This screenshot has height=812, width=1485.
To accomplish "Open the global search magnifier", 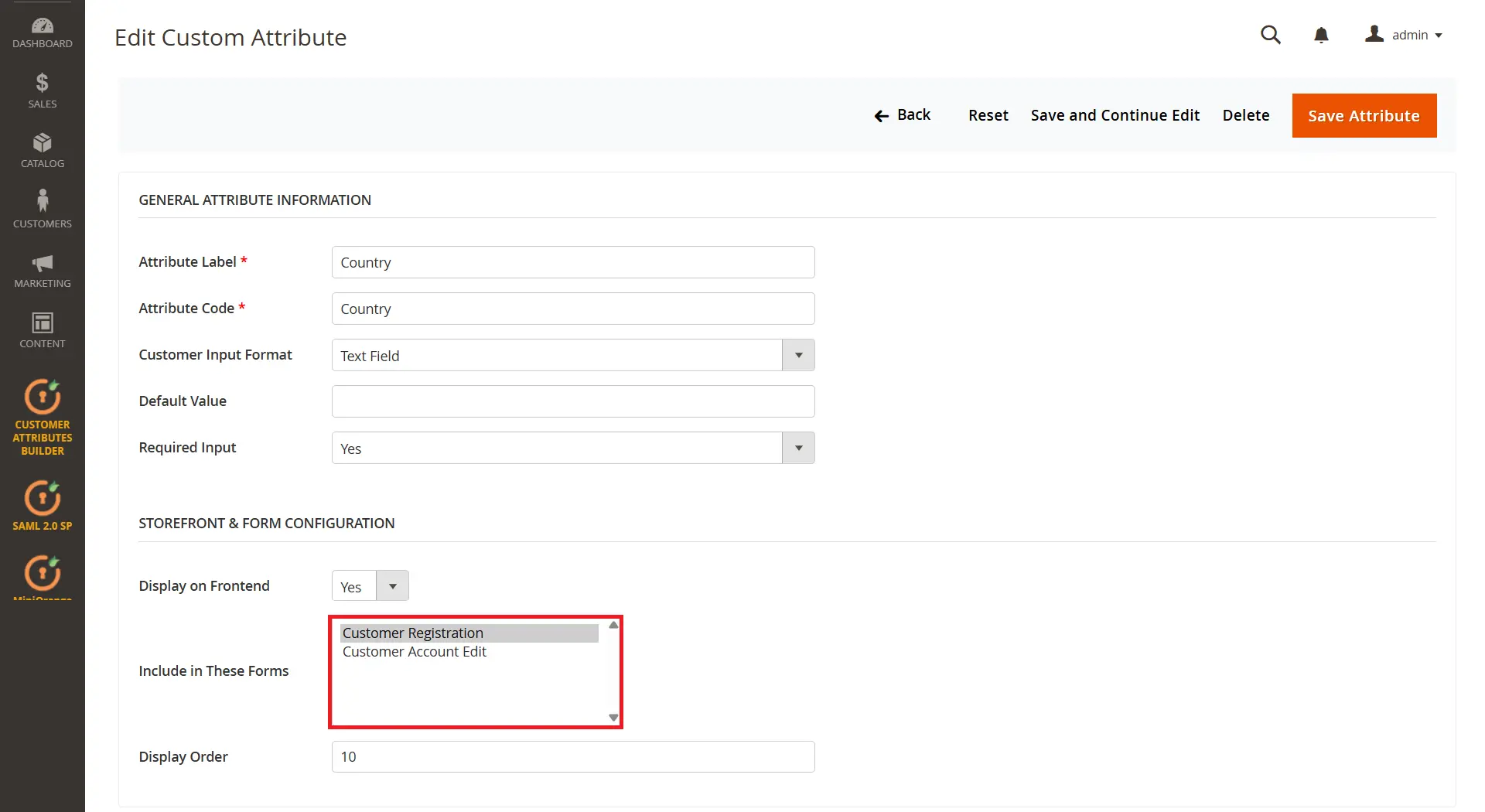I will coord(1271,35).
